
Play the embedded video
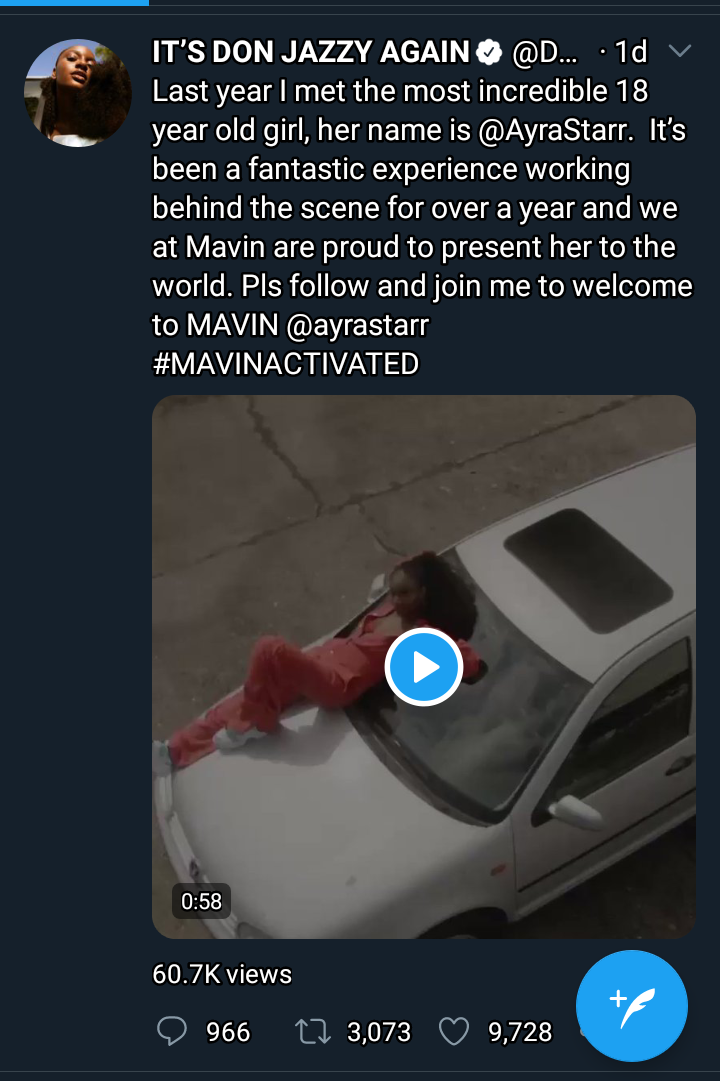point(423,667)
